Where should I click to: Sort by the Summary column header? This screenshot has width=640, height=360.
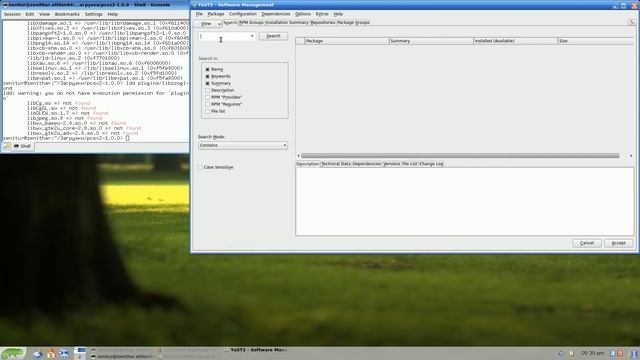[x=431, y=41]
